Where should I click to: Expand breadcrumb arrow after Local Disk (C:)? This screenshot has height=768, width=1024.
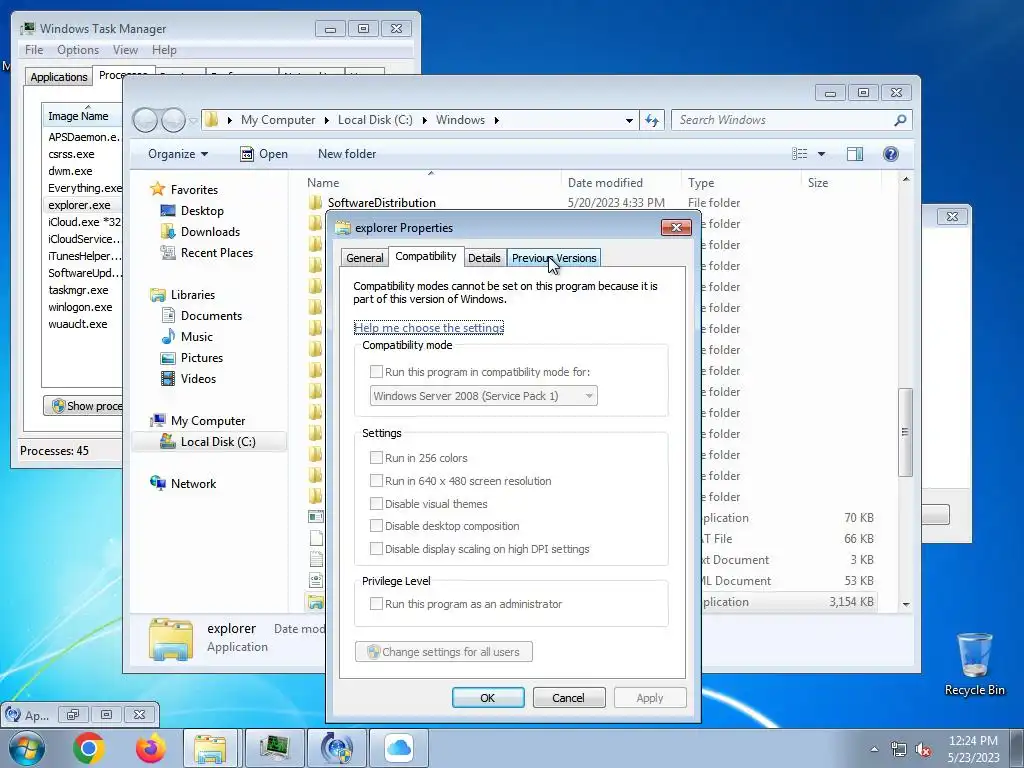point(424,120)
